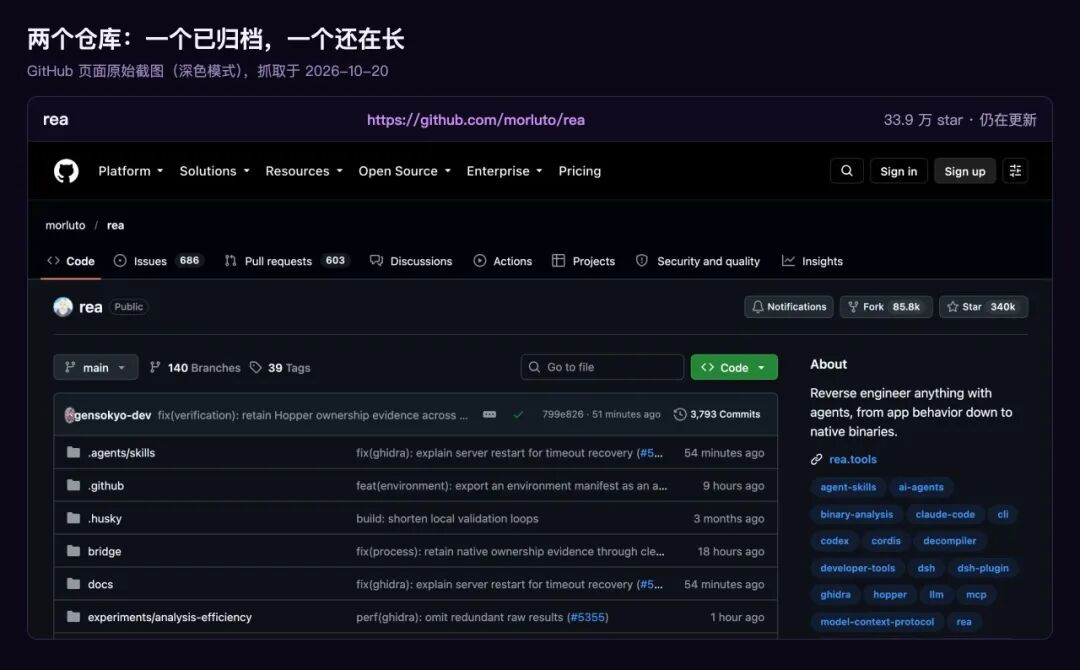The height and width of the screenshot is (670, 1080).
Task: Click the rea repository avatar
Action: pos(63,307)
